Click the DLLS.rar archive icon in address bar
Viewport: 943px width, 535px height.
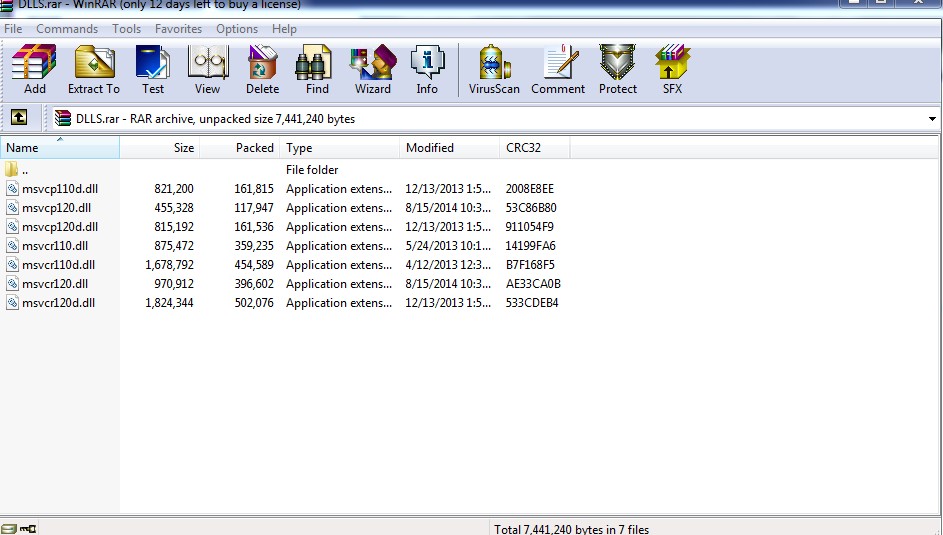pos(63,118)
